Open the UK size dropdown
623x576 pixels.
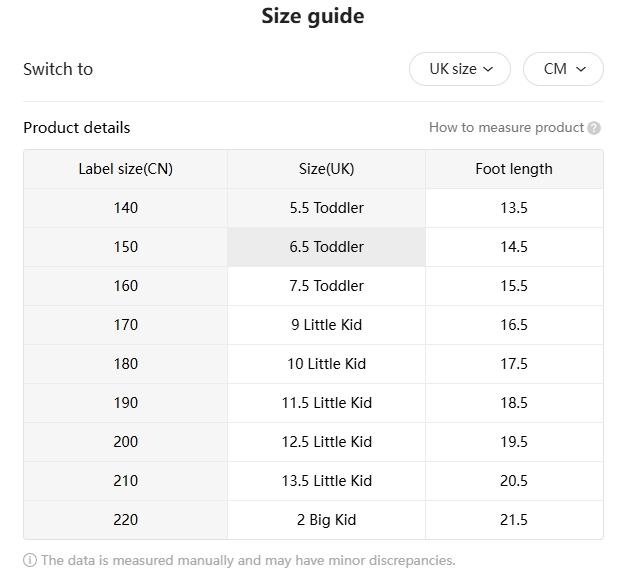[460, 69]
